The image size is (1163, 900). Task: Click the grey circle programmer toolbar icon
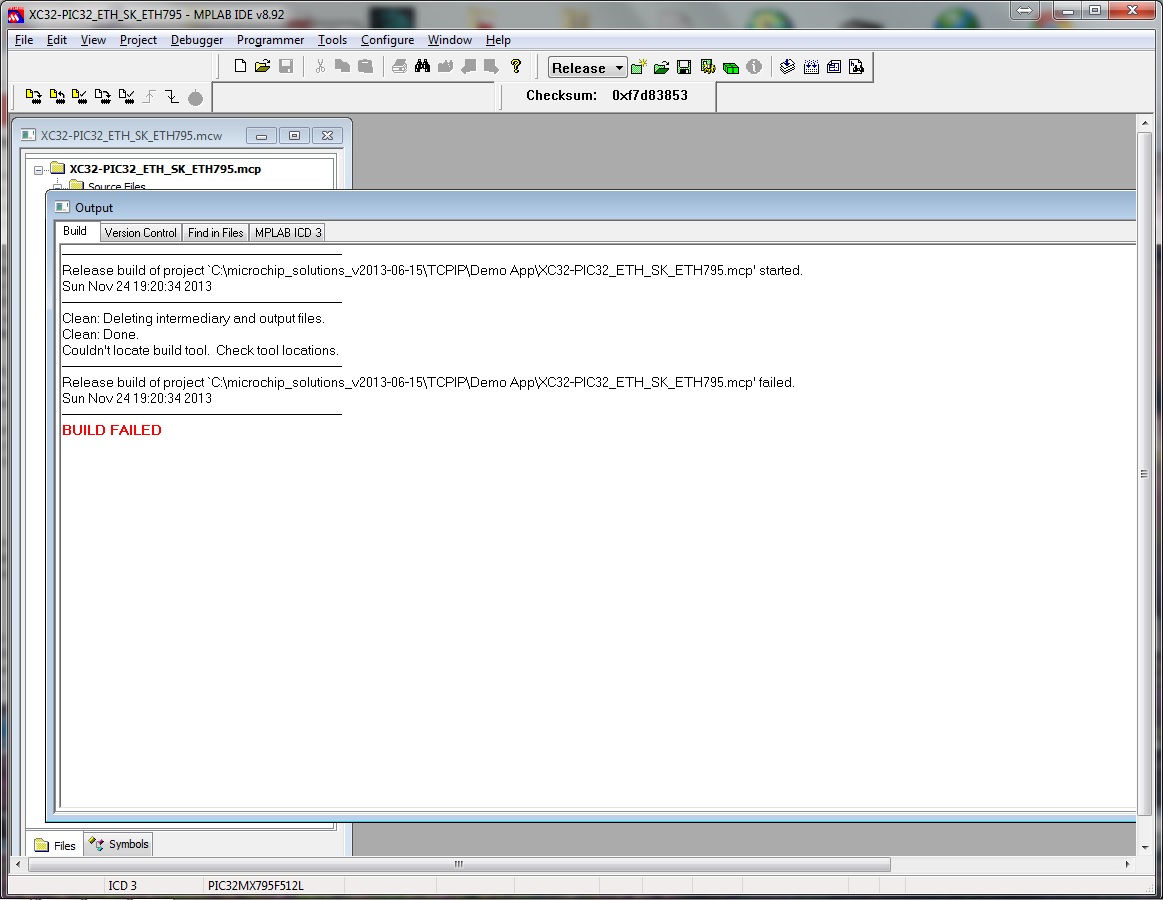[x=195, y=98]
